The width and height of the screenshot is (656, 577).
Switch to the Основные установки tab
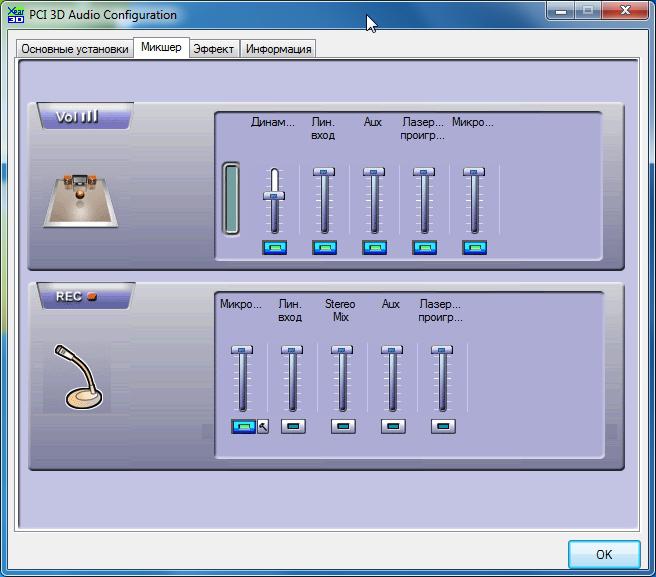click(75, 49)
